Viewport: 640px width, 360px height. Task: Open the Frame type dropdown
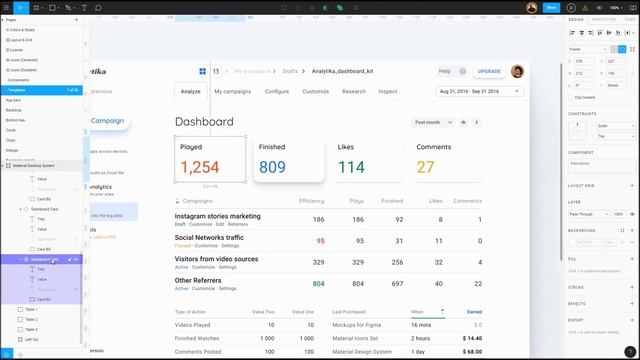588,49
